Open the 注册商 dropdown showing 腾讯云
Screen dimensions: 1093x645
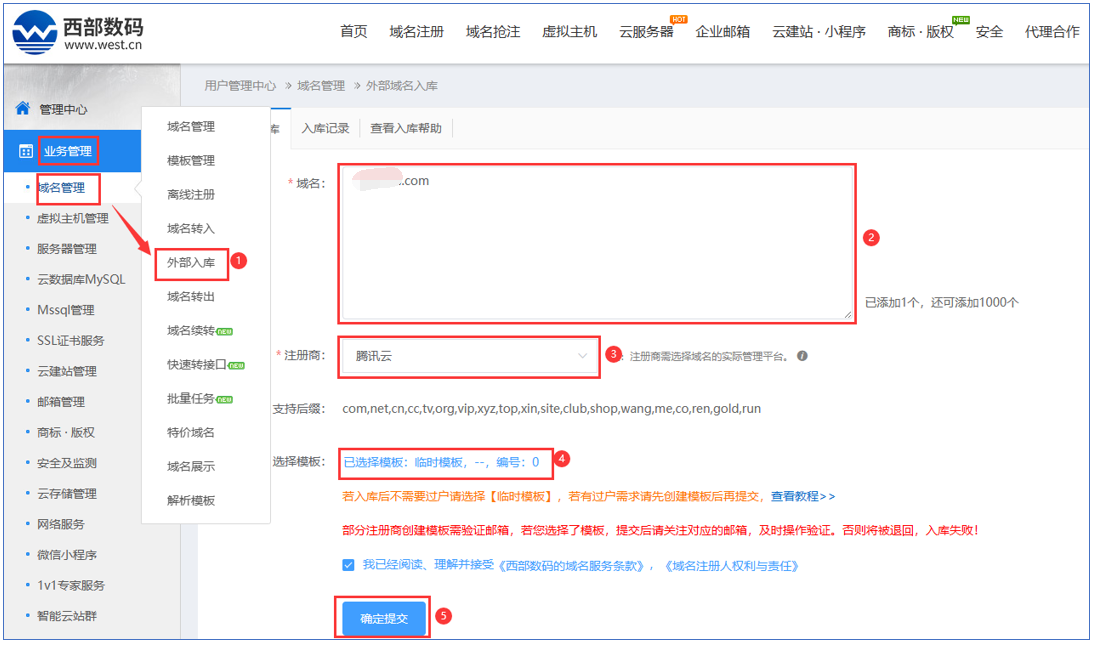[x=470, y=356]
